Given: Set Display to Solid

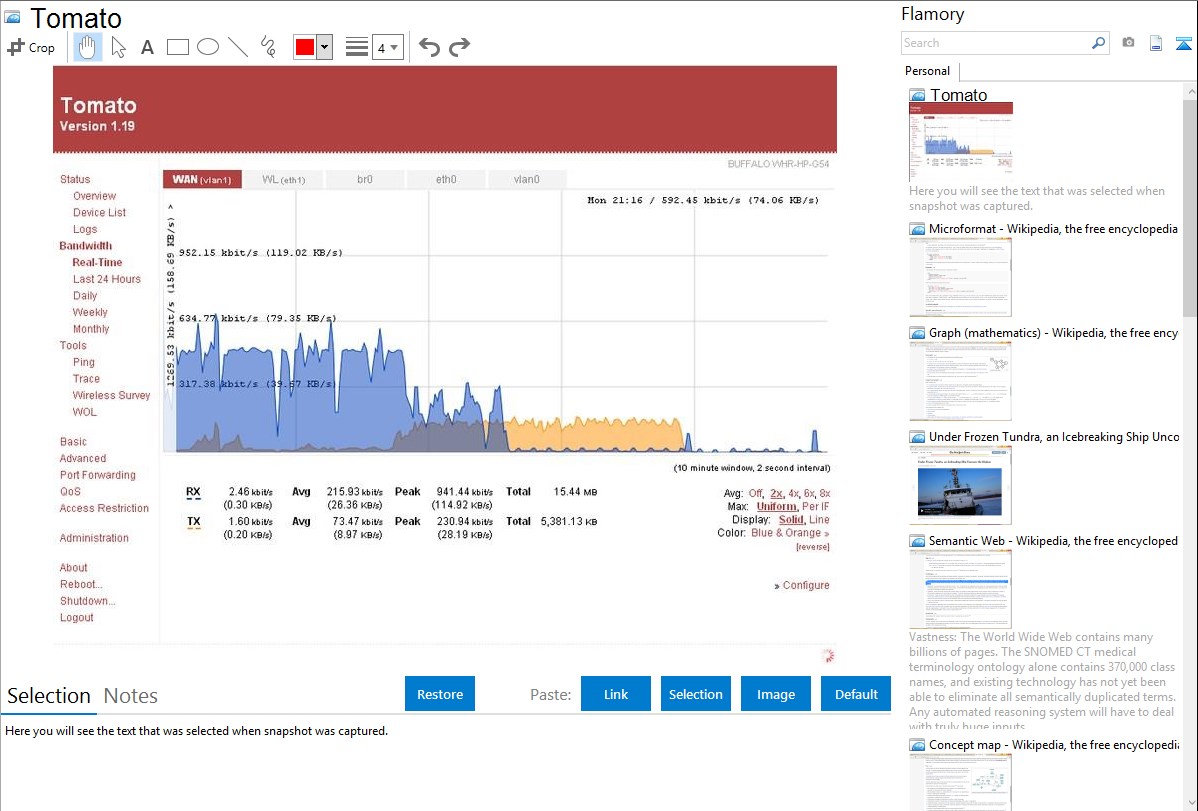Looking at the screenshot, I should point(791,520).
